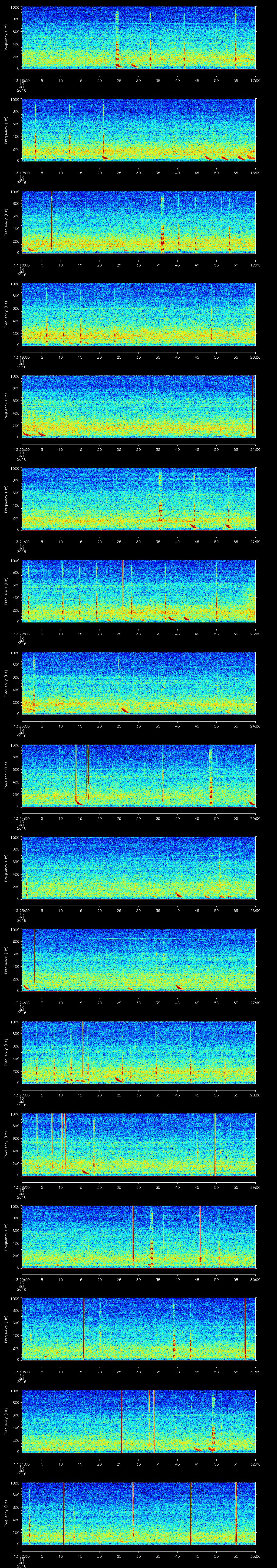The height and width of the screenshot is (1568, 277).
Task: Click the 13:30:00 start time label
Action: pyautogui.click(x=21, y=1371)
